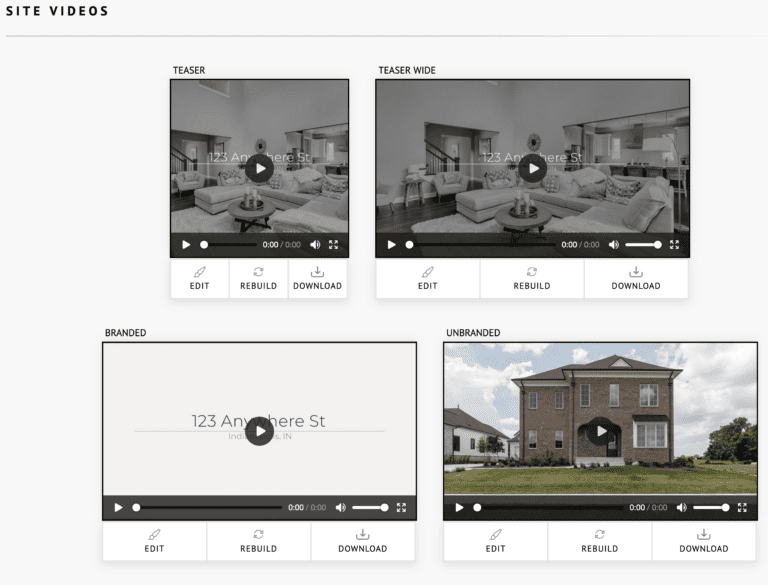This screenshot has height=585, width=768.
Task: Play the Teaser video using center play icon
Action: [x=259, y=168]
